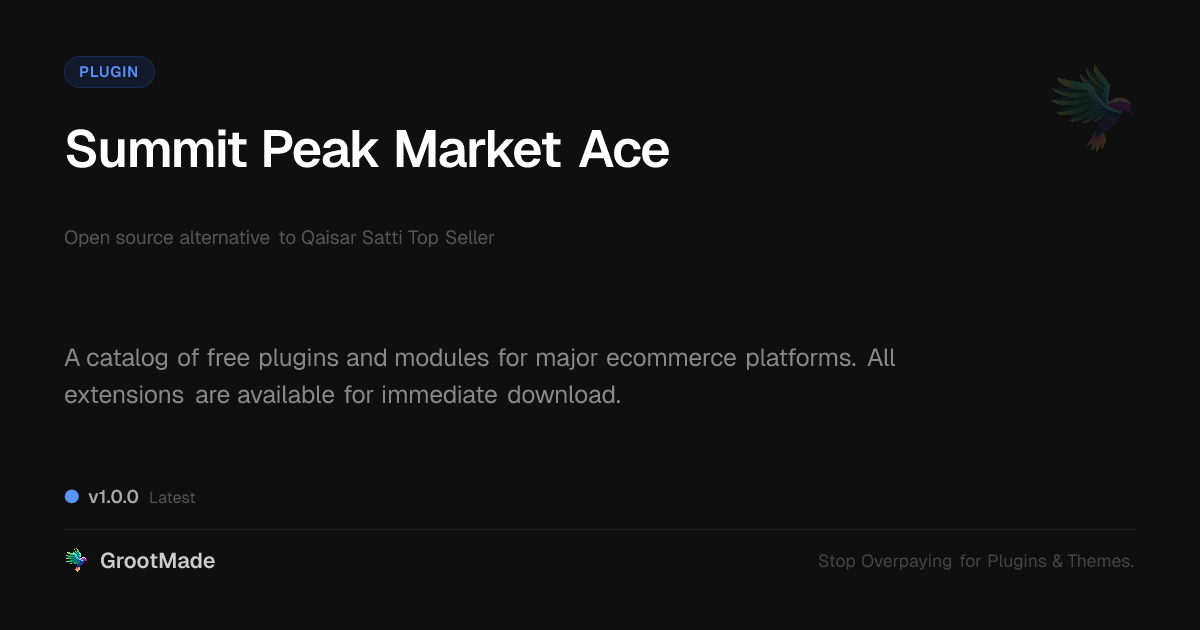The width and height of the screenshot is (1200, 630).
Task: Click the faded hummingbird logo at top right
Action: pos(1092,107)
